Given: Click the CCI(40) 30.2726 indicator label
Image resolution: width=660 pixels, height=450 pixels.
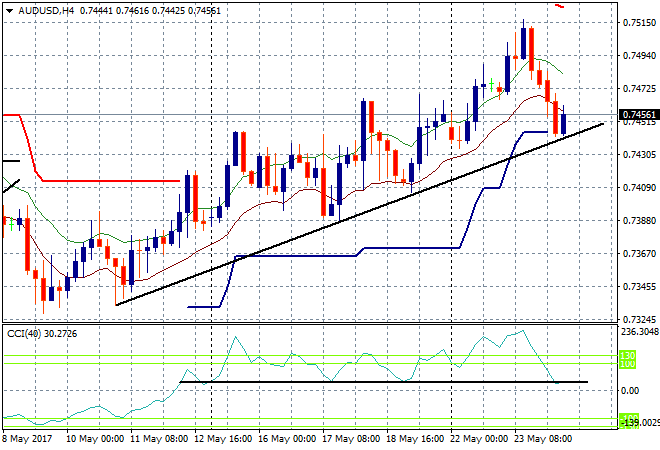Looking at the screenshot, I should tap(42, 334).
